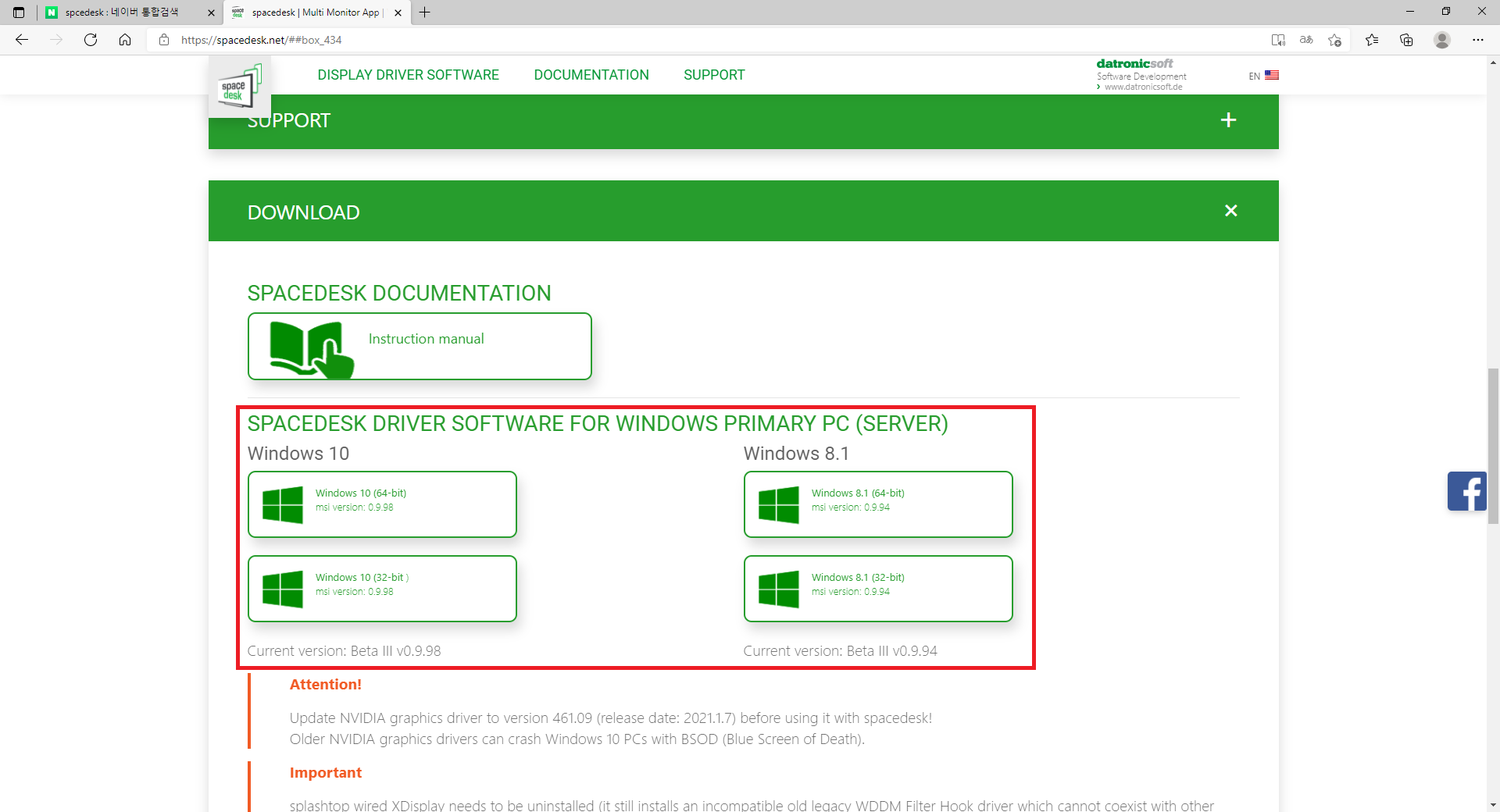Select EN language option
The width and height of the screenshot is (1500, 812).
[1254, 76]
